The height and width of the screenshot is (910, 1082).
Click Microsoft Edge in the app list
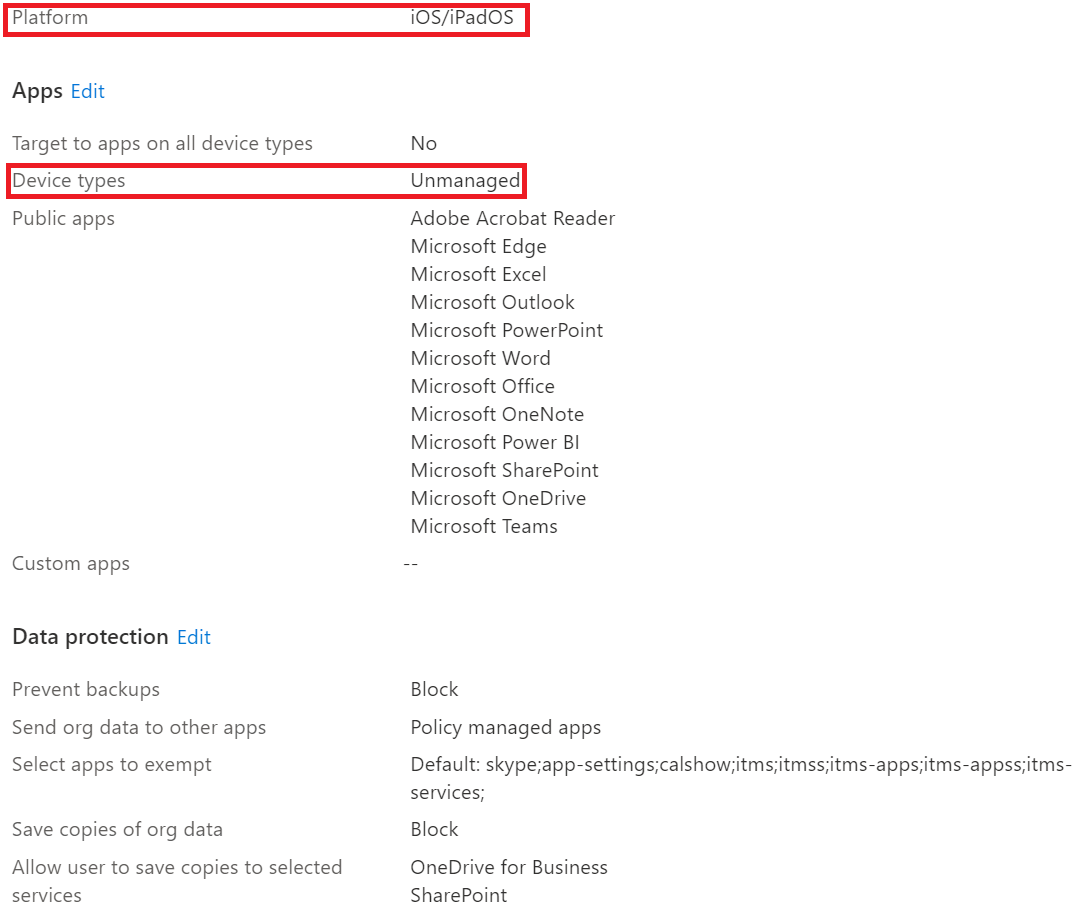coord(478,246)
